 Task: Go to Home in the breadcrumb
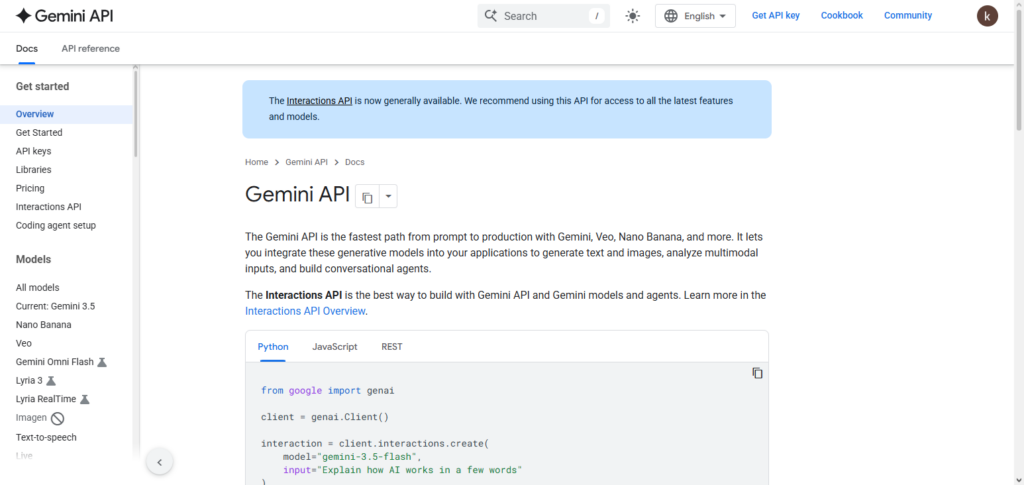coord(257,162)
